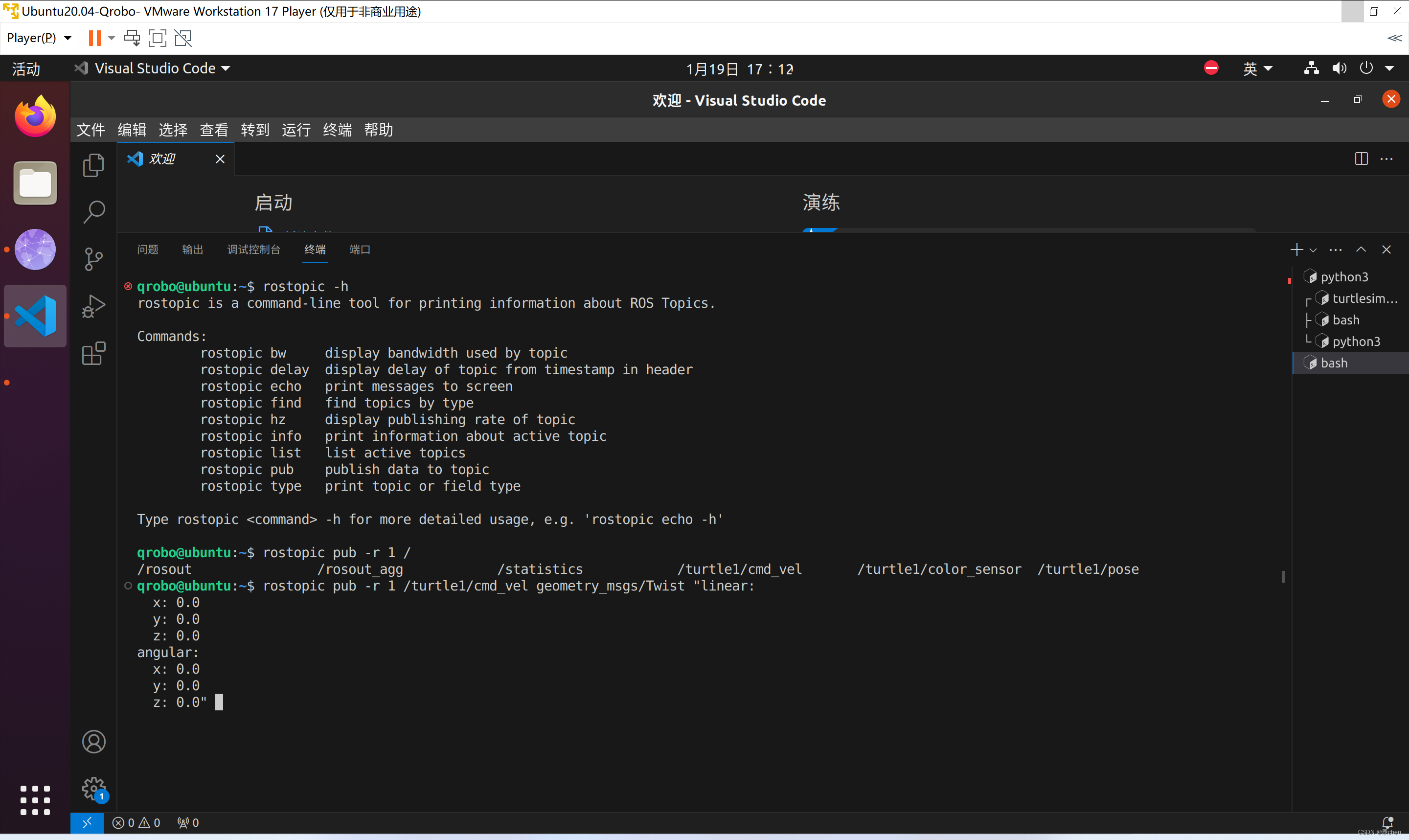Screen dimensions: 1409x840
Task: Open the Visual Studio Code app menu
Action: 152,68
